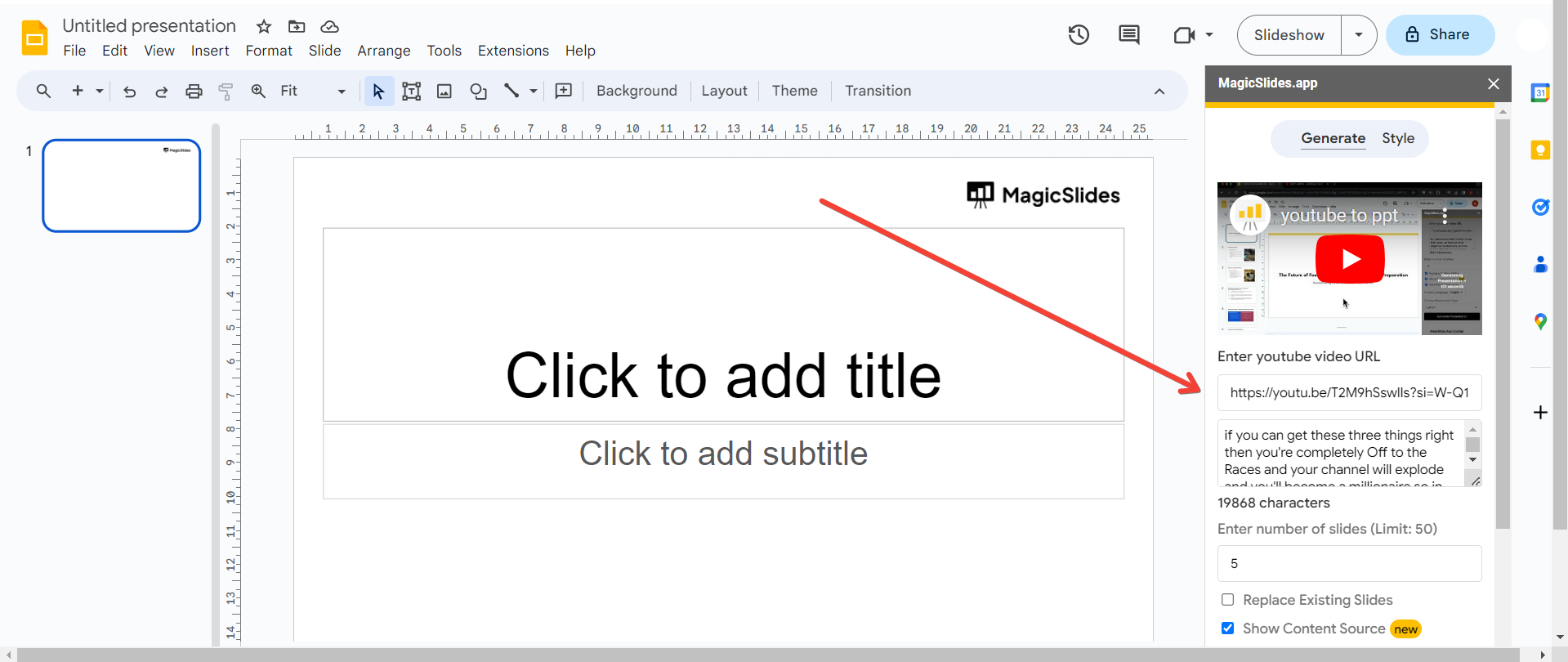This screenshot has width=1568, height=662.
Task: Open the Edit menu
Action: 114,51
